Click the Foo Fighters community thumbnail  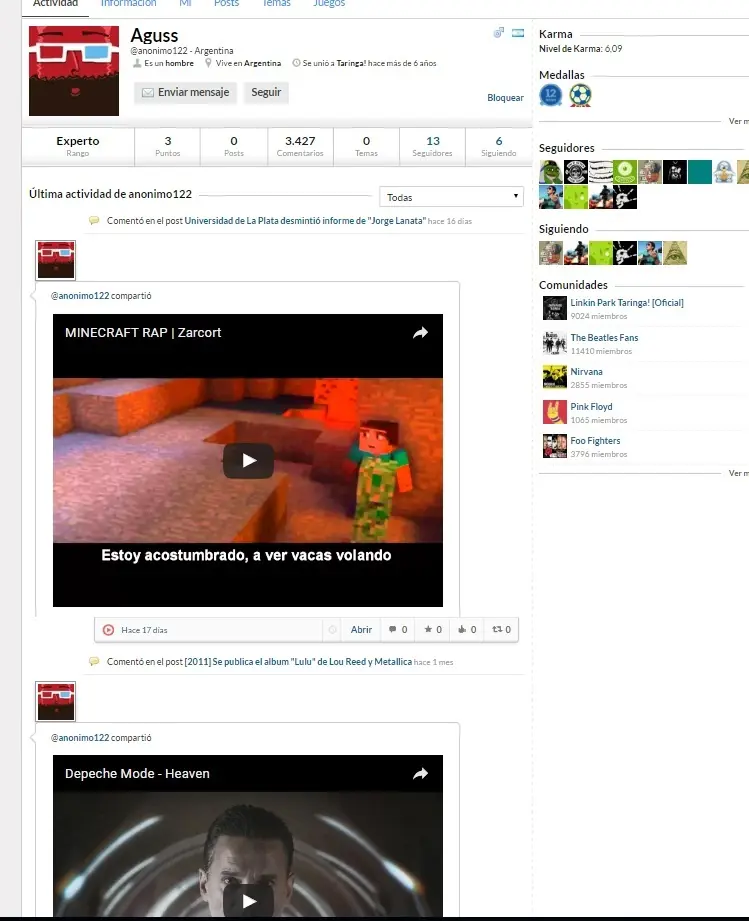[x=555, y=446]
